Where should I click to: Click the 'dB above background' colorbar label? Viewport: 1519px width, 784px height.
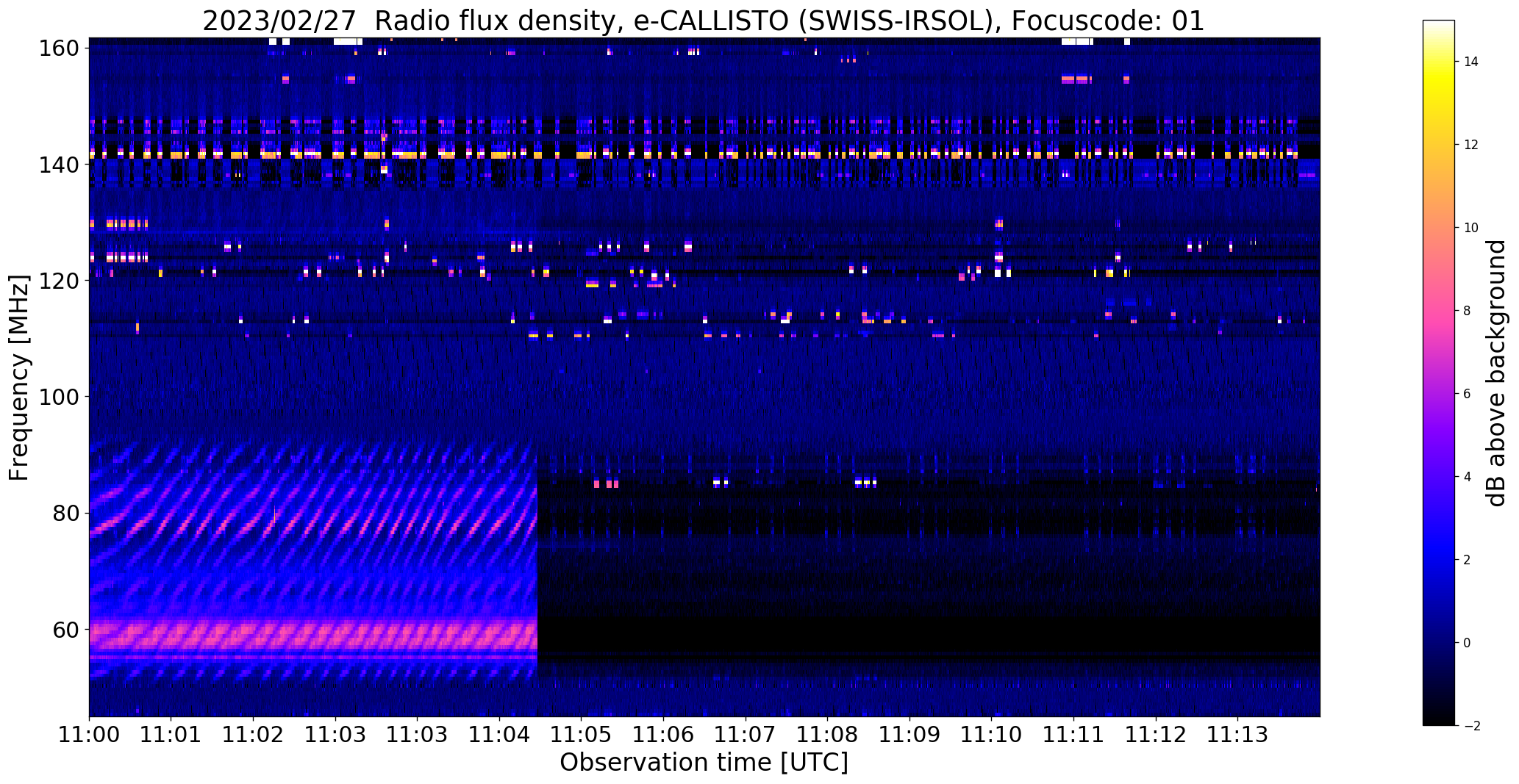1498,373
